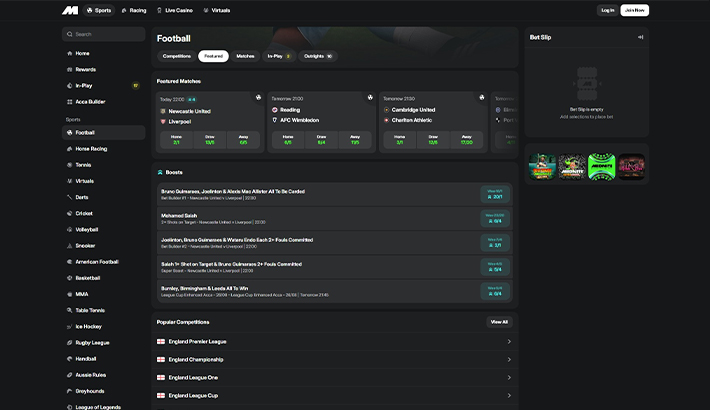
Task: Select American Football in the sports list
Action: [104, 262]
